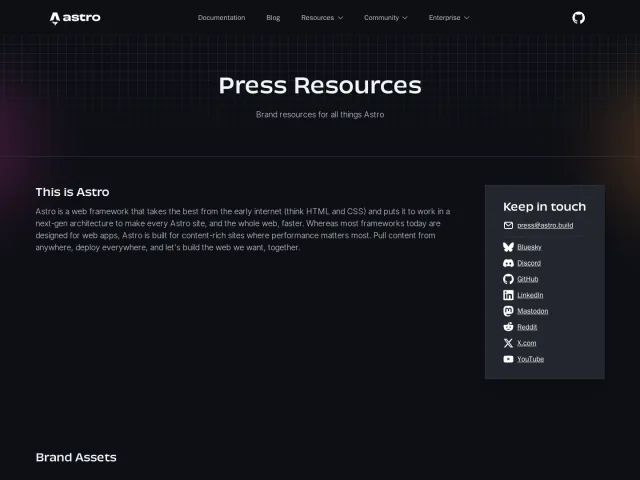The width and height of the screenshot is (640, 480).
Task: Open the Discord link
Action: pyautogui.click(x=529, y=263)
